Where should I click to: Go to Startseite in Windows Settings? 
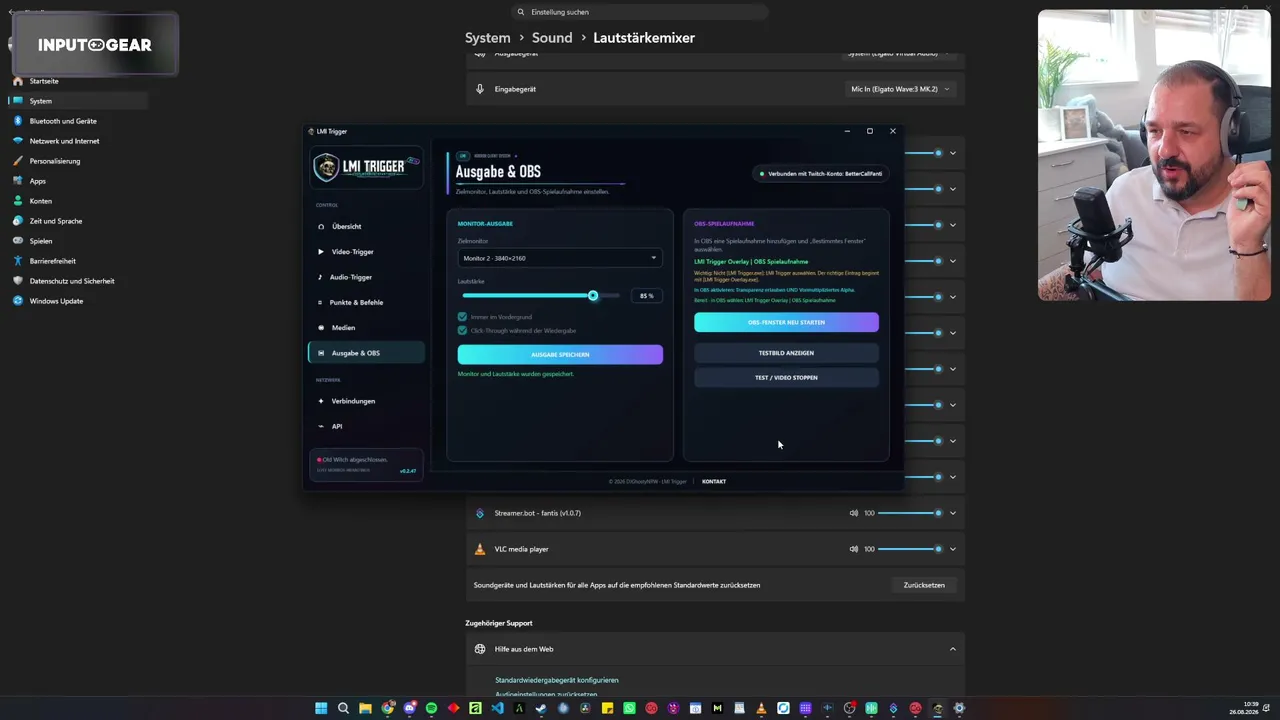[x=78, y=81]
